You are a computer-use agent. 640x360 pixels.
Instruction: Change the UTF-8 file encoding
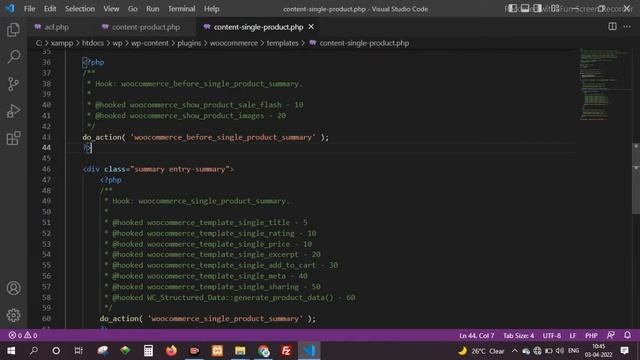pos(551,336)
